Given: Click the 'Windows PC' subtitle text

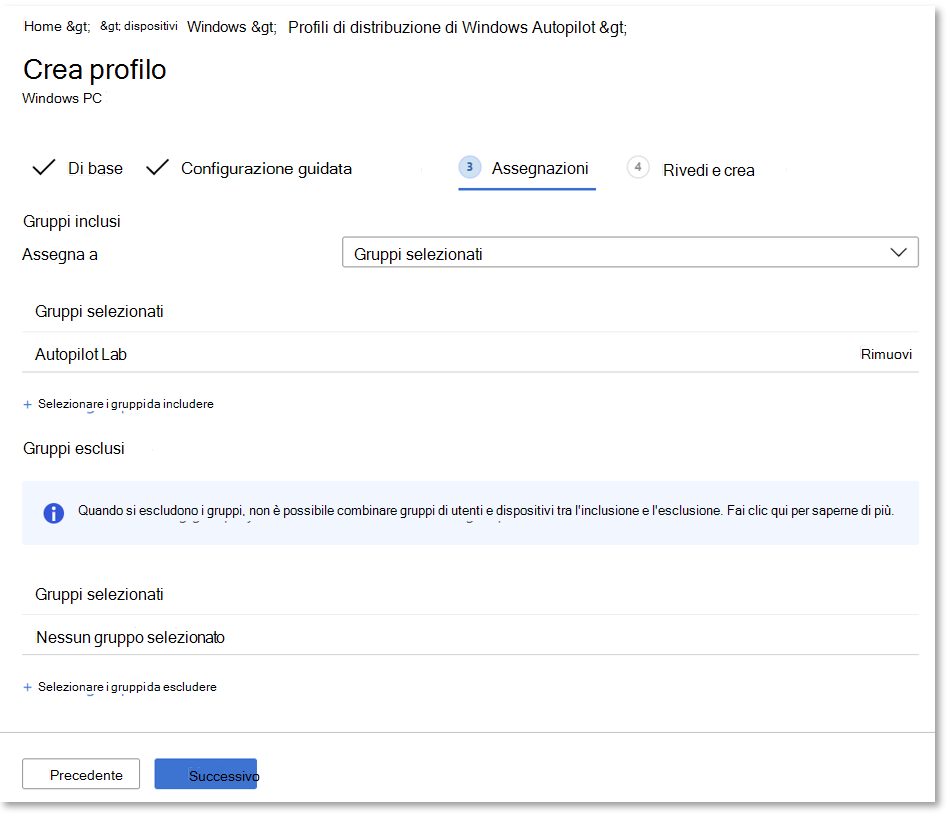Looking at the screenshot, I should tap(62, 98).
